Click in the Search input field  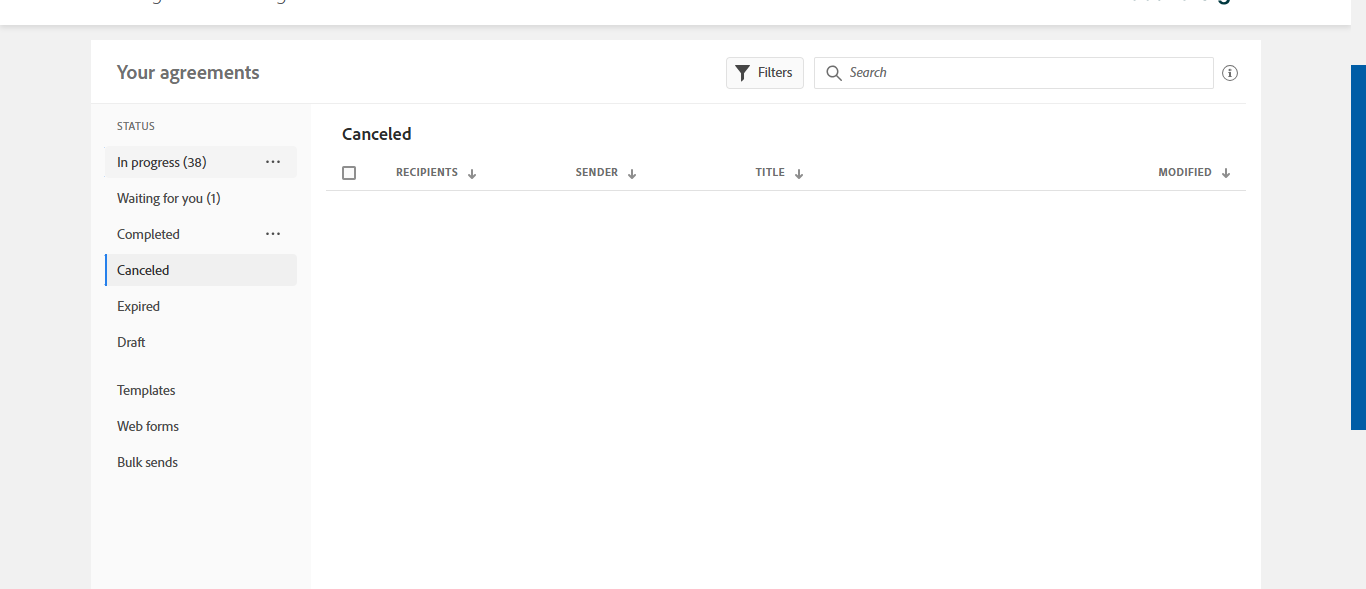click(x=1020, y=73)
